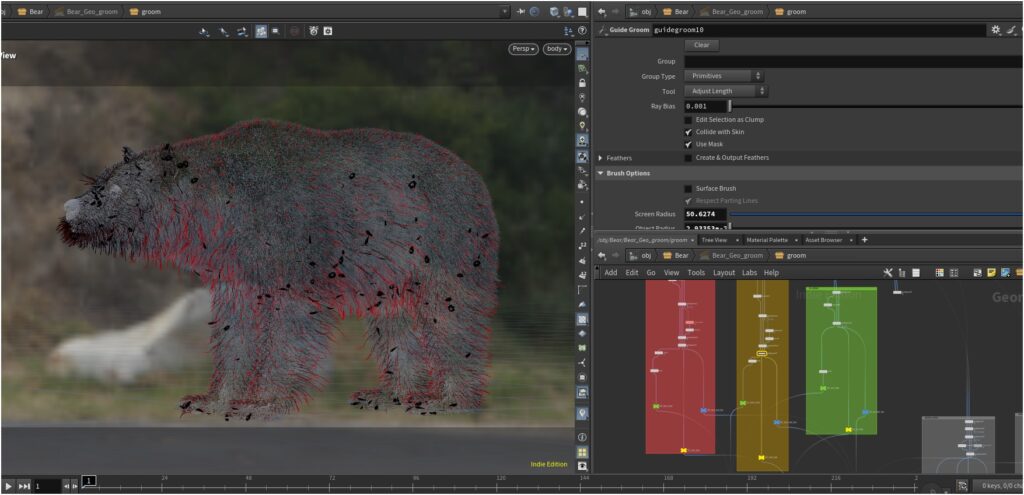
Task: Select the highlighted handle tool icon above viewport
Action: (x=261, y=31)
